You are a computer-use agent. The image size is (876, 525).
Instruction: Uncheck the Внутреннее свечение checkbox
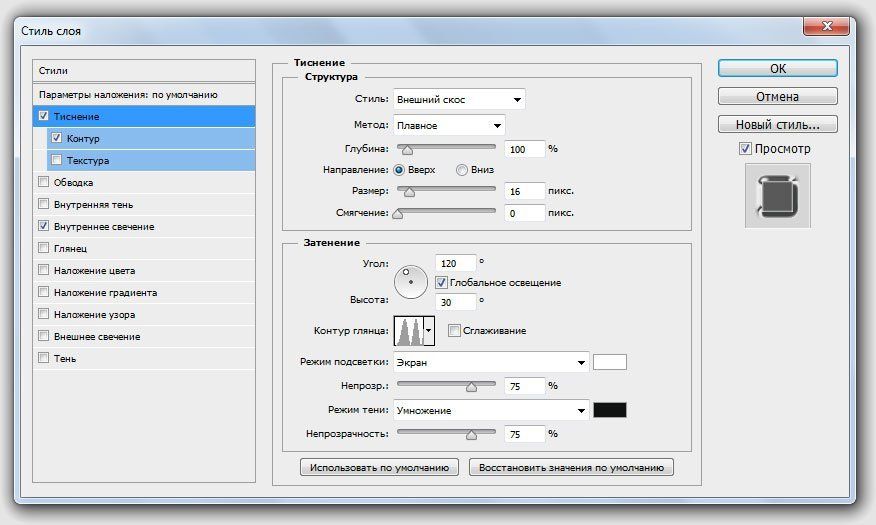(44, 226)
